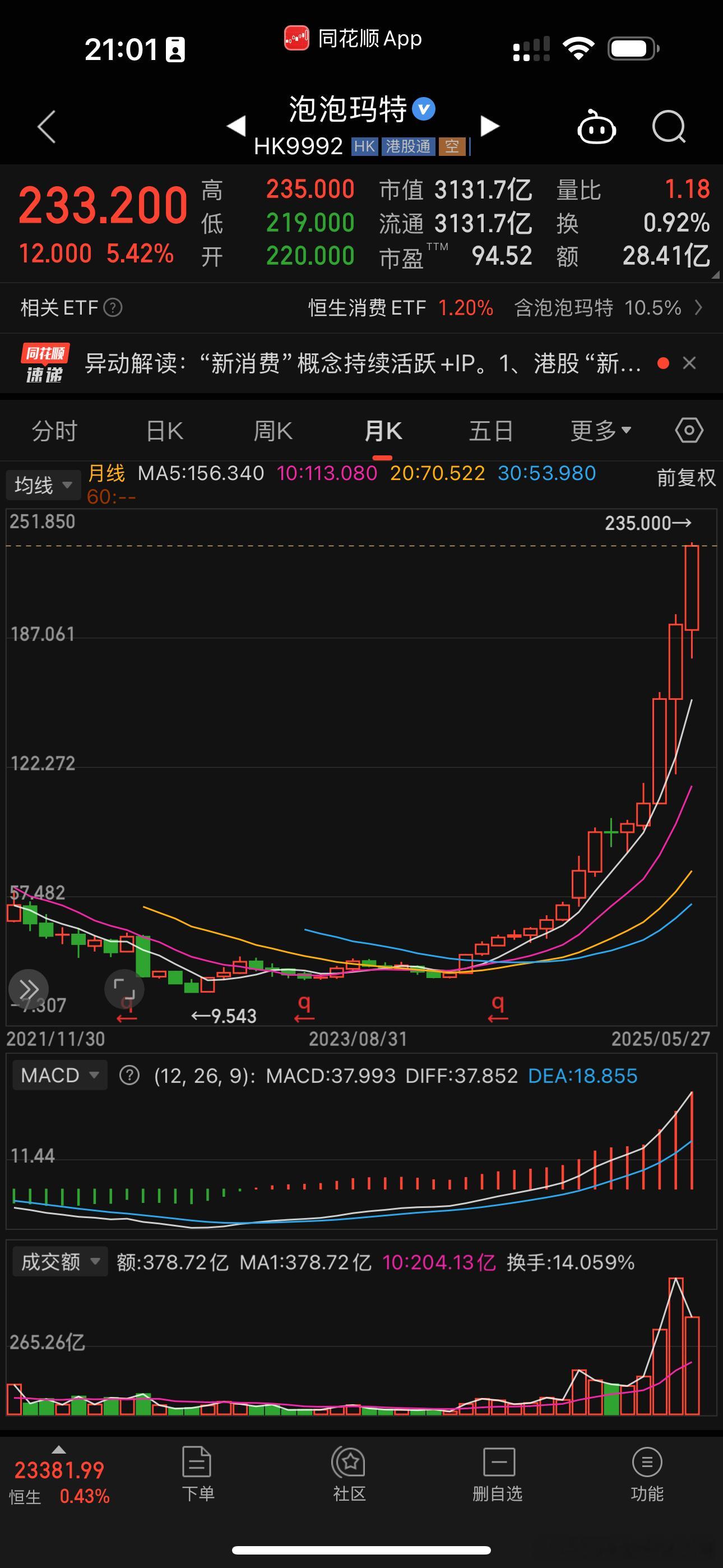Tap the 恒生 23381.99 index quote
Screen dimensions: 723x1568
click(59, 1482)
